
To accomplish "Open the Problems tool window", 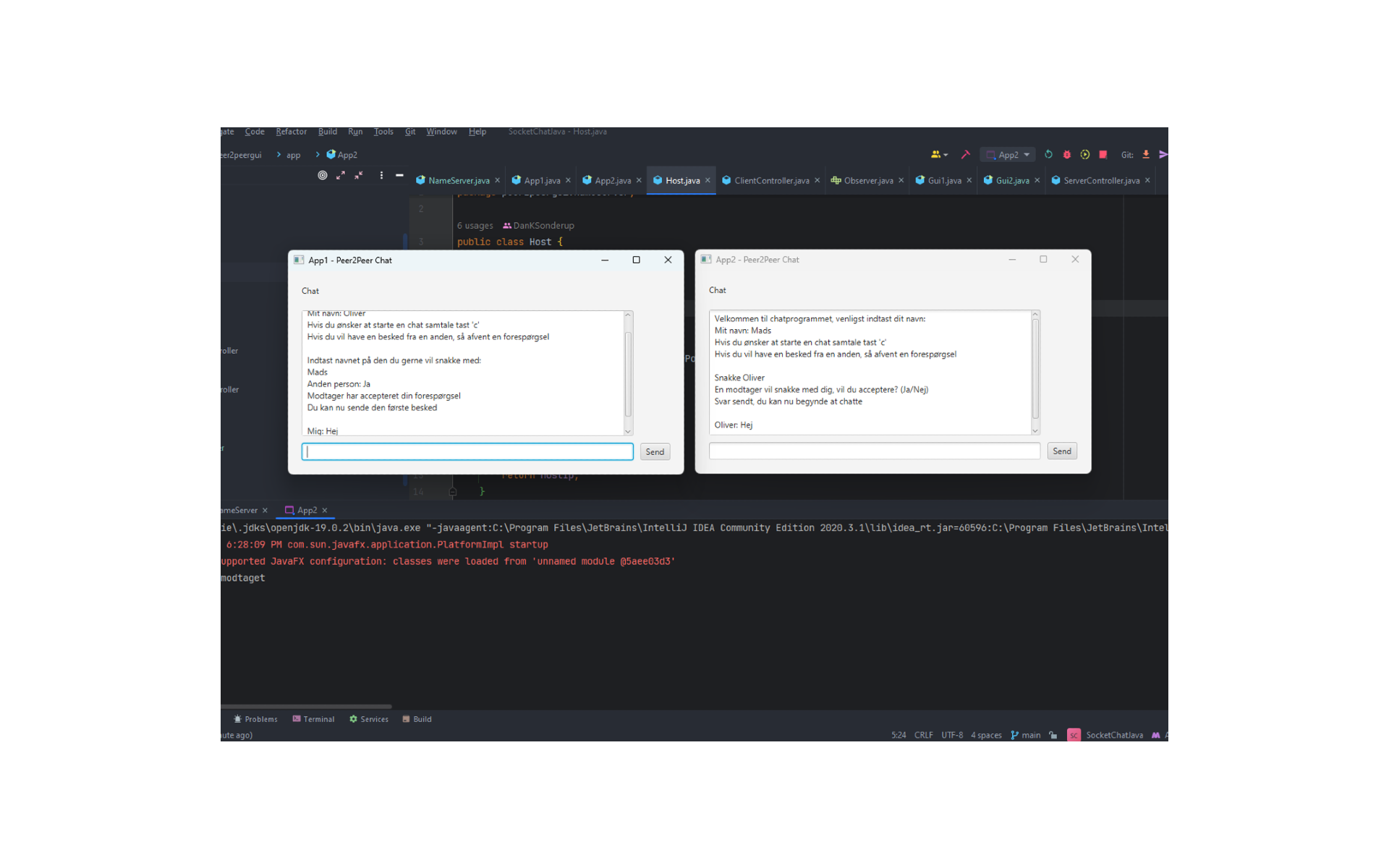I will point(255,720).
